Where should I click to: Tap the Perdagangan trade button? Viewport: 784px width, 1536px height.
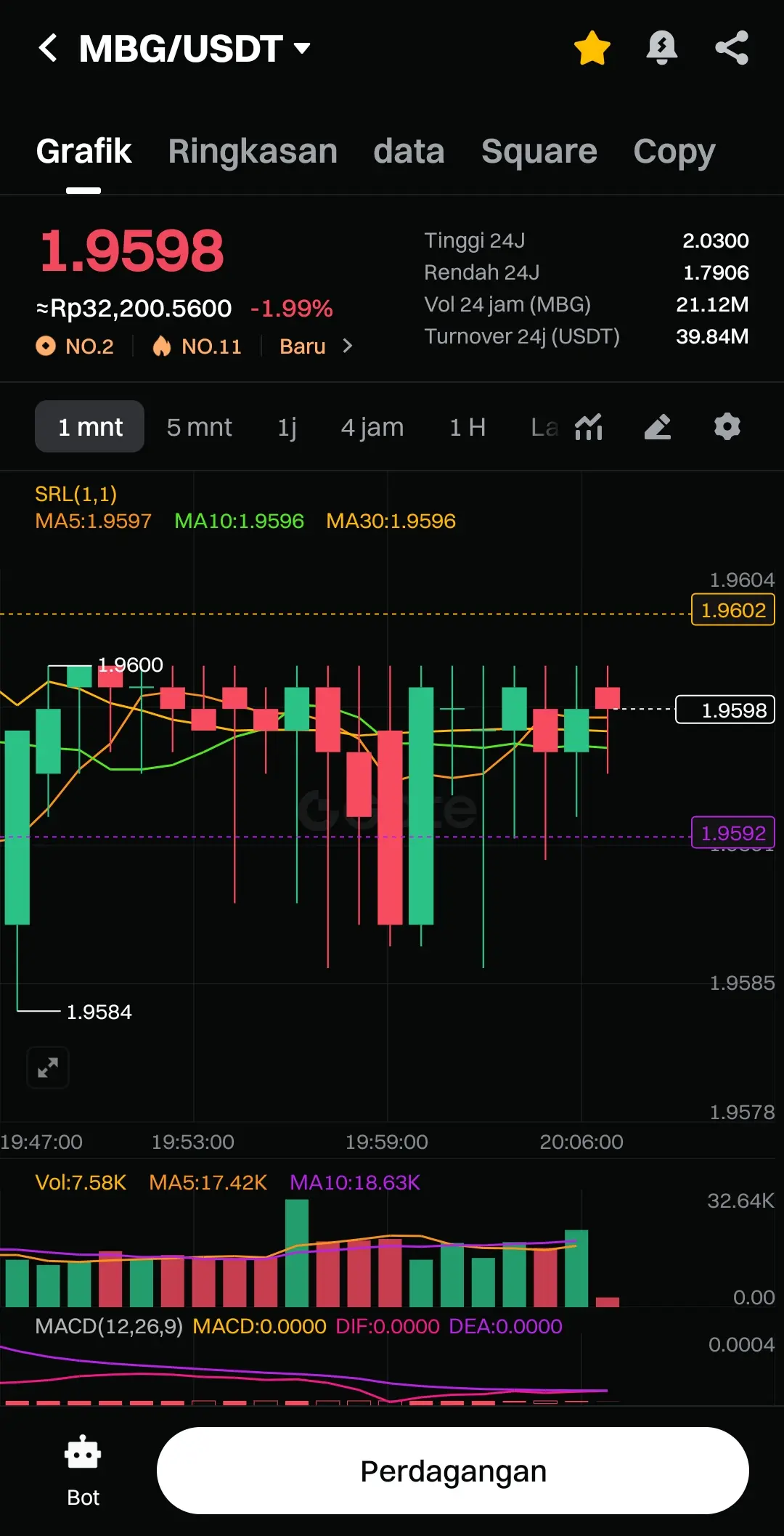(x=453, y=1471)
